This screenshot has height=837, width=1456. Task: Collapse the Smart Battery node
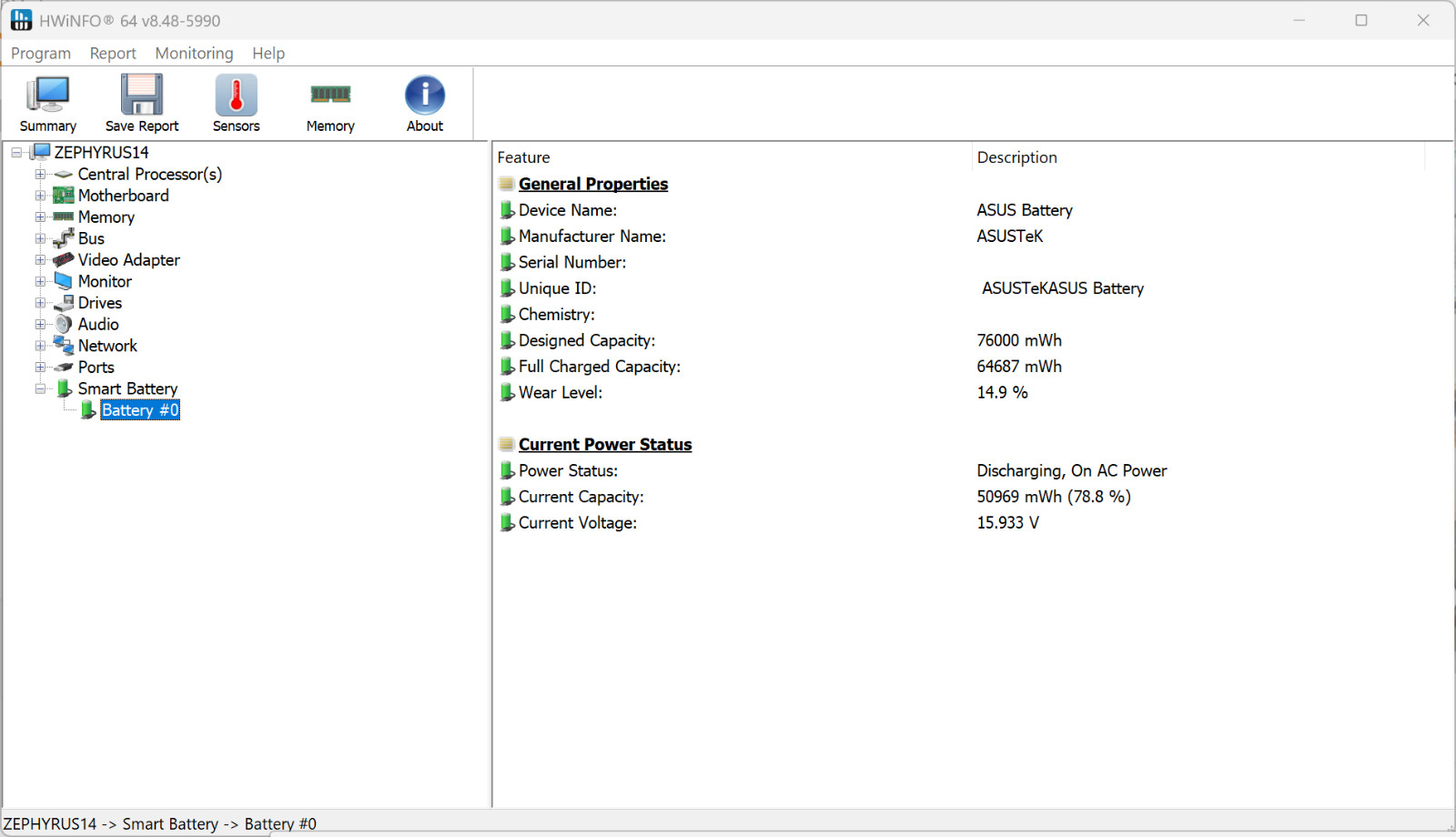tap(40, 388)
